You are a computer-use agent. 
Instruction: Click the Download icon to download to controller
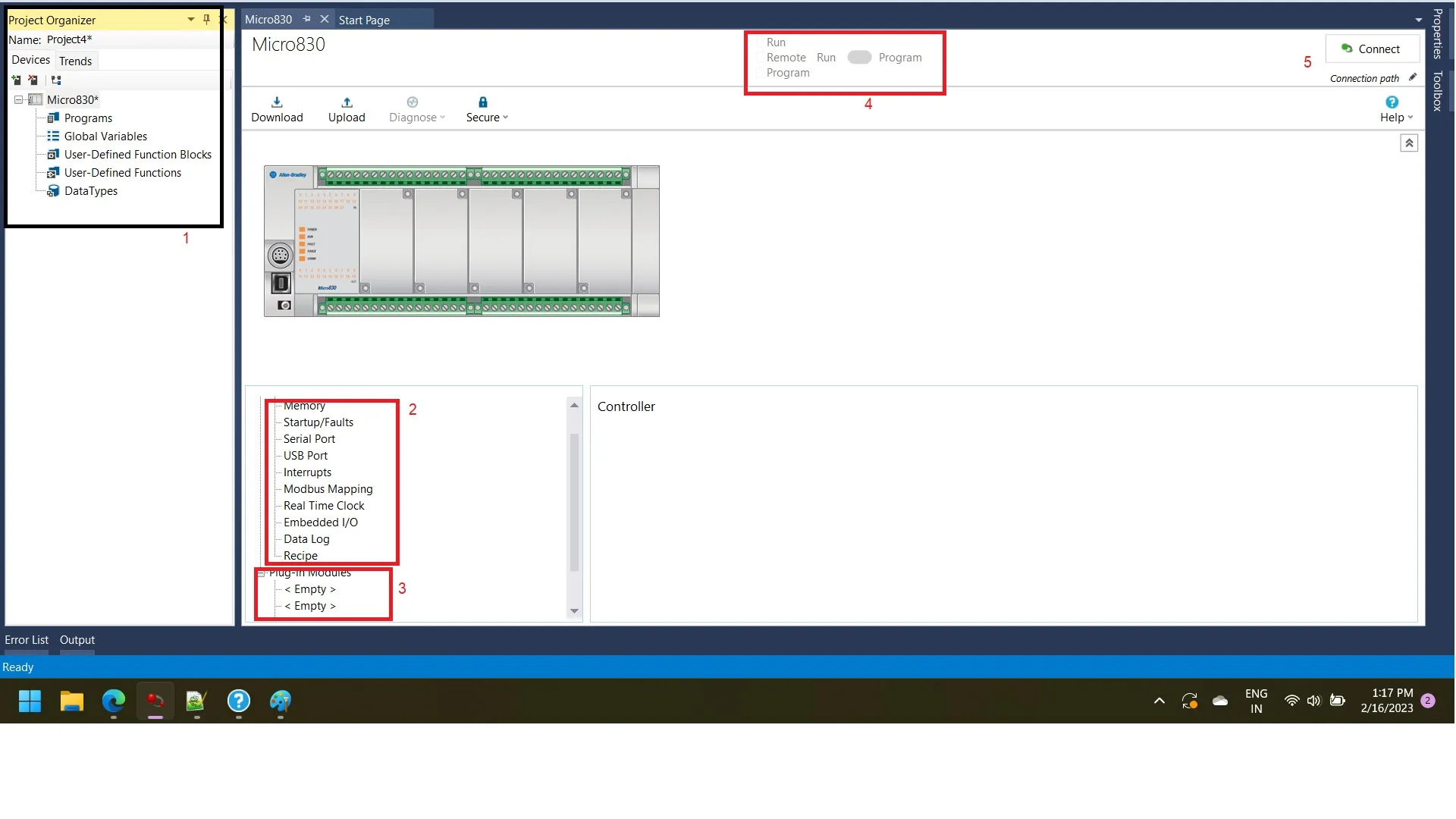277,102
